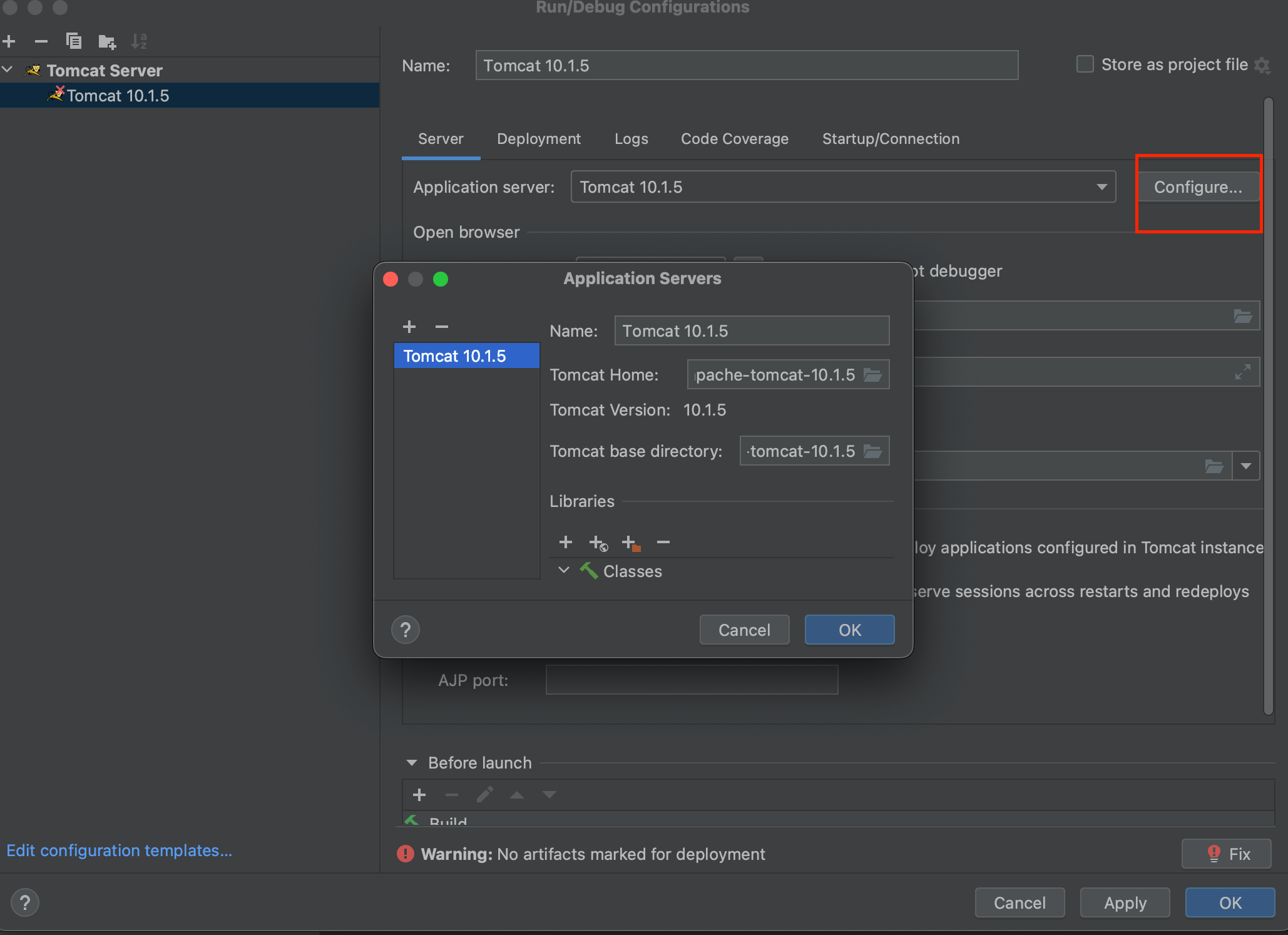This screenshot has height=935, width=1288.
Task: Add a Before launch task
Action: point(419,795)
